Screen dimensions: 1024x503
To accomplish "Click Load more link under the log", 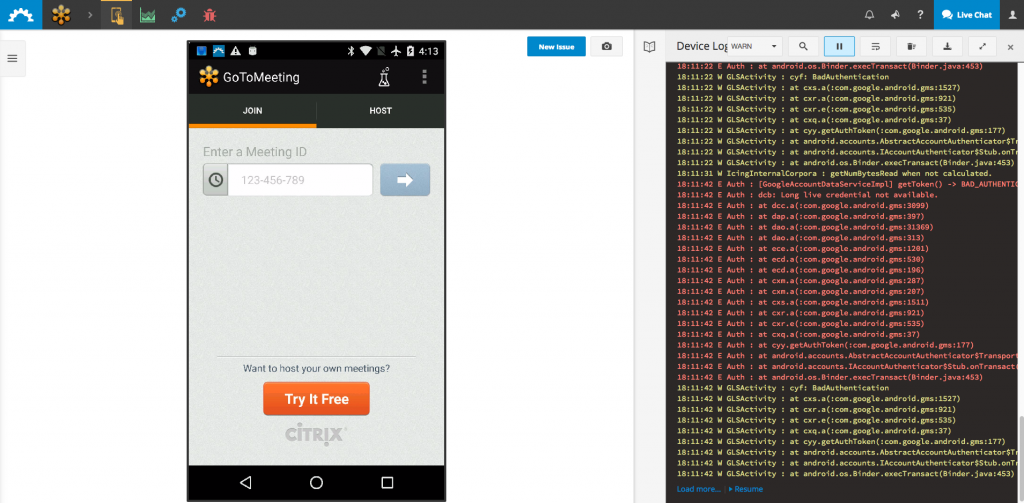I will coord(699,489).
